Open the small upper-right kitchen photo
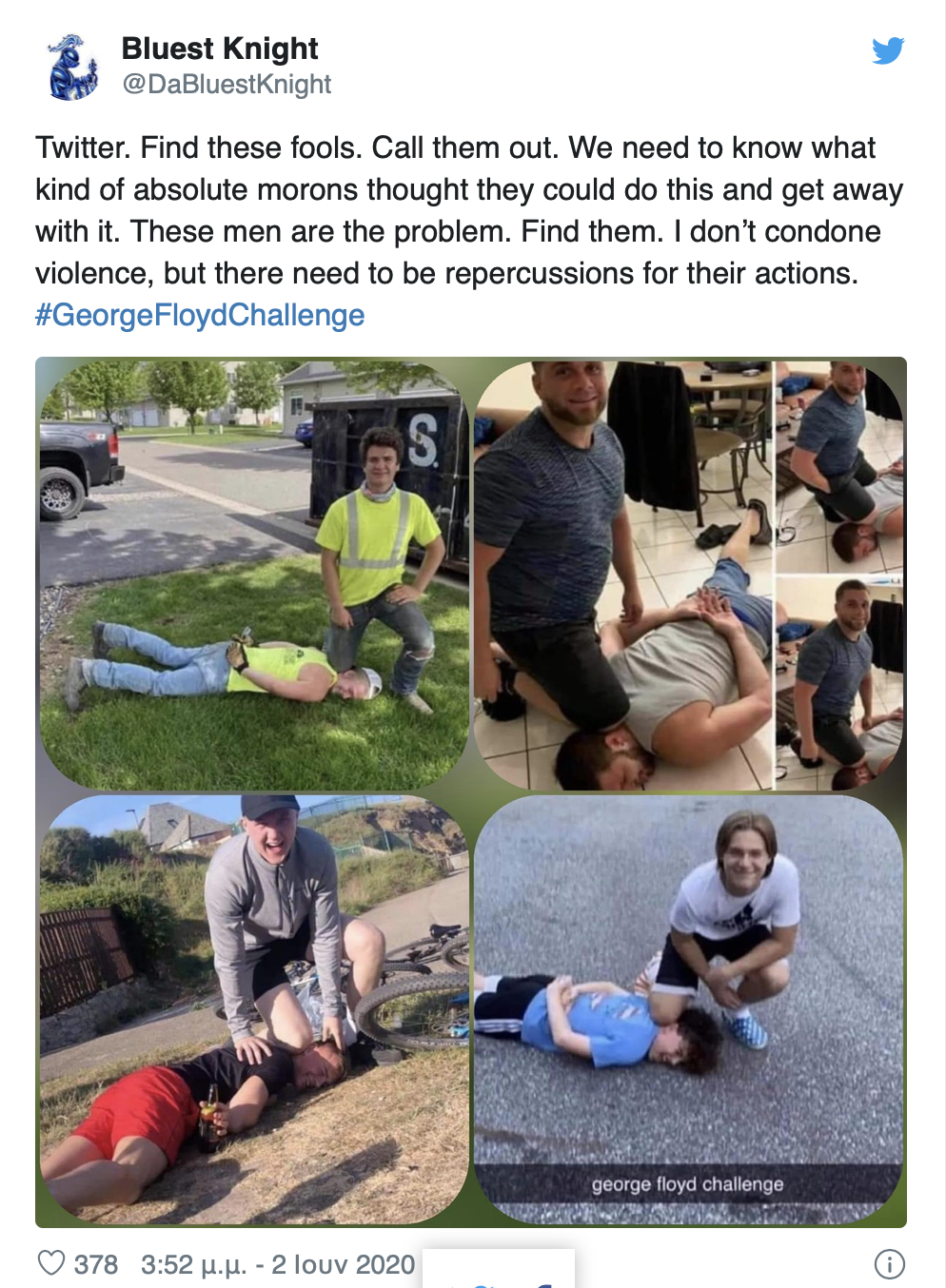Viewport: 946px width, 1288px height. tap(839, 467)
